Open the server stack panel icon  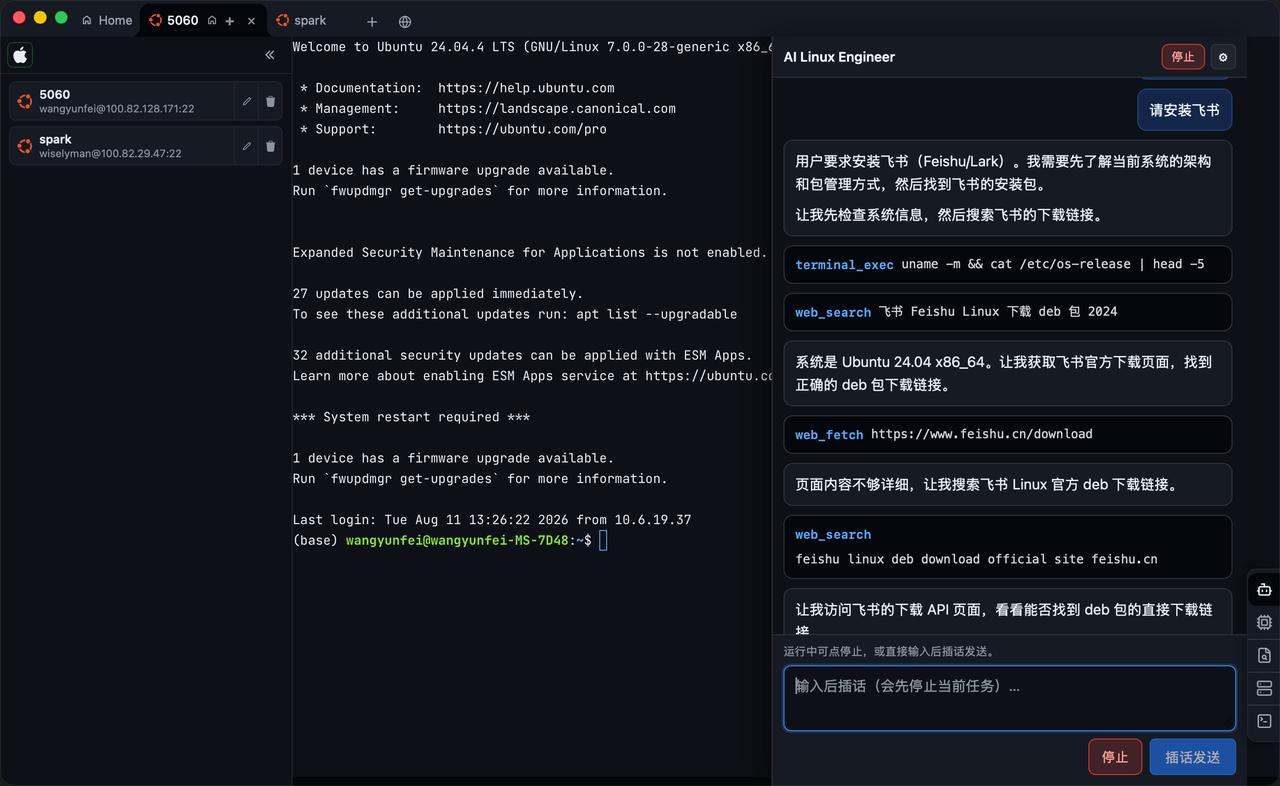coord(1264,688)
